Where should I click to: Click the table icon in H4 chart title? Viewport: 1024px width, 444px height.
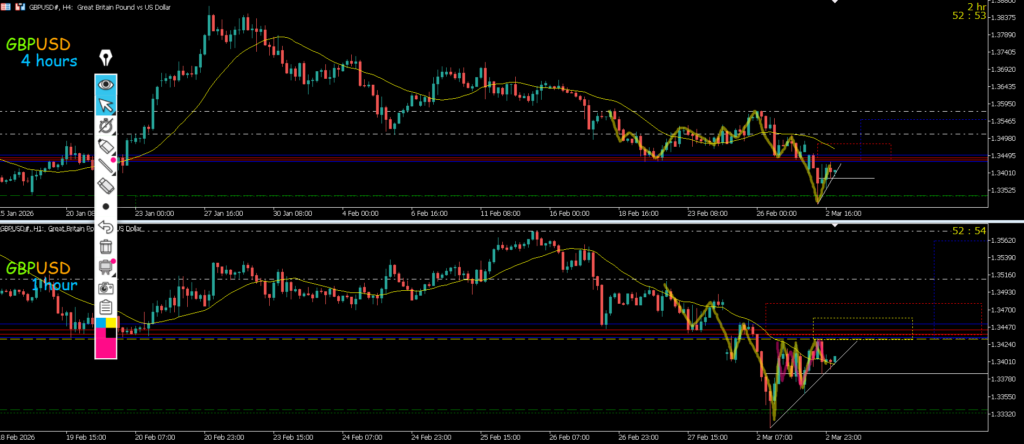(6, 6)
